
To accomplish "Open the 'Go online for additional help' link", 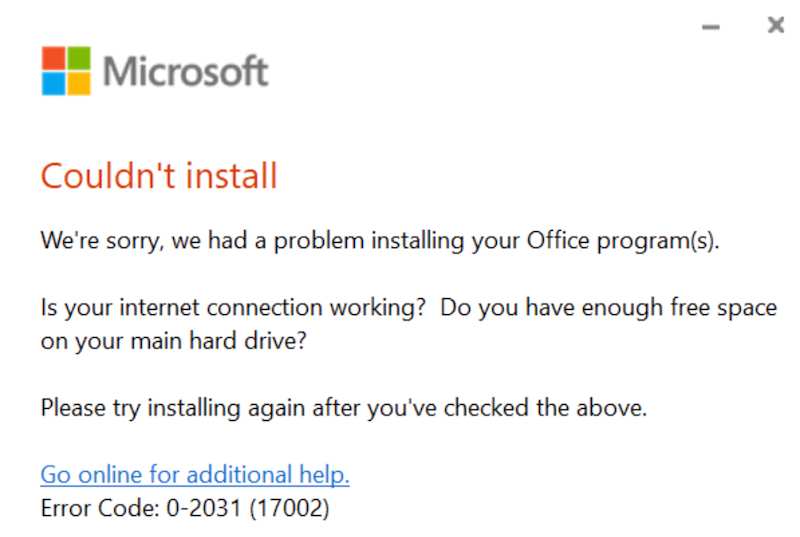I will [195, 474].
